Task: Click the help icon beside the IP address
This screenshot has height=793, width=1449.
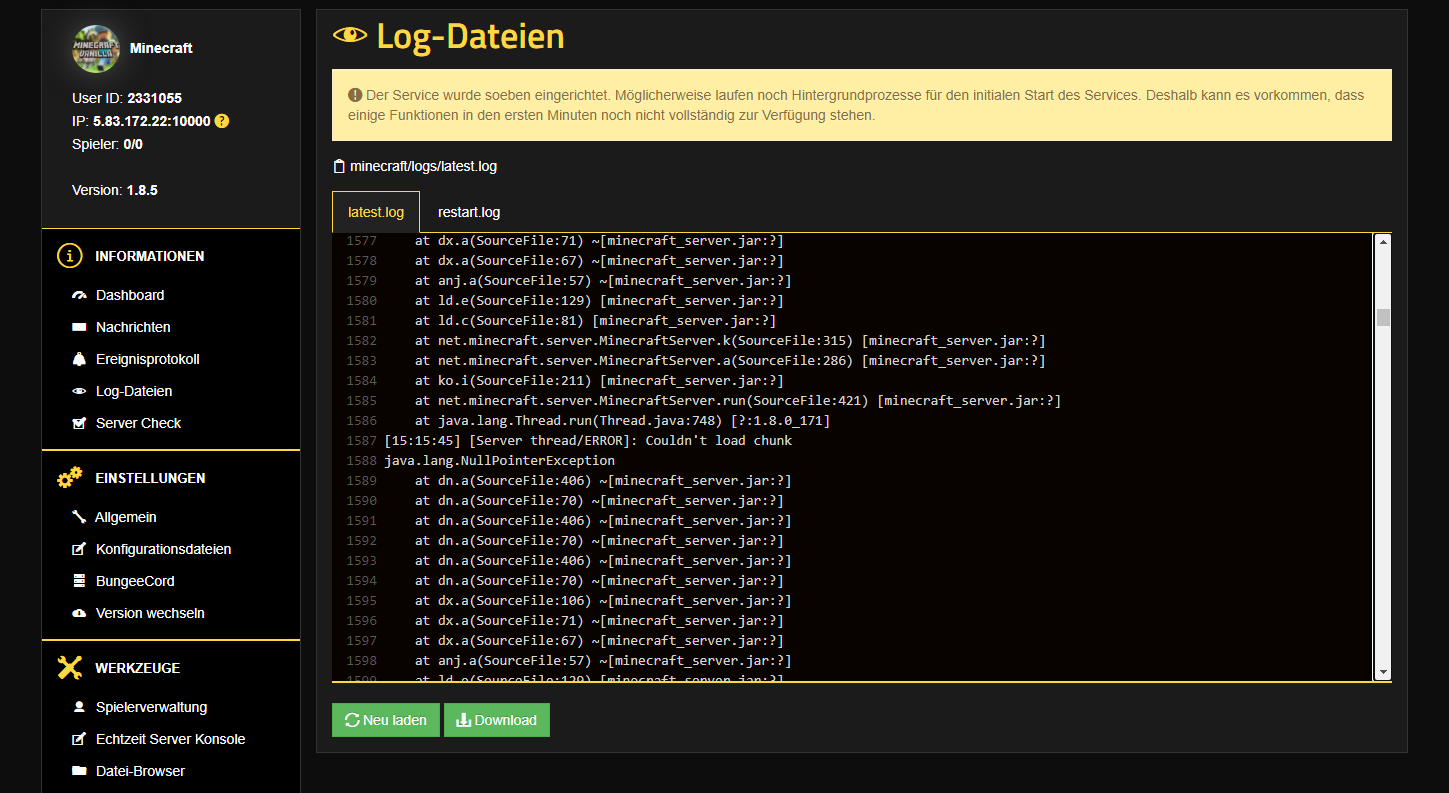Action: tap(222, 121)
